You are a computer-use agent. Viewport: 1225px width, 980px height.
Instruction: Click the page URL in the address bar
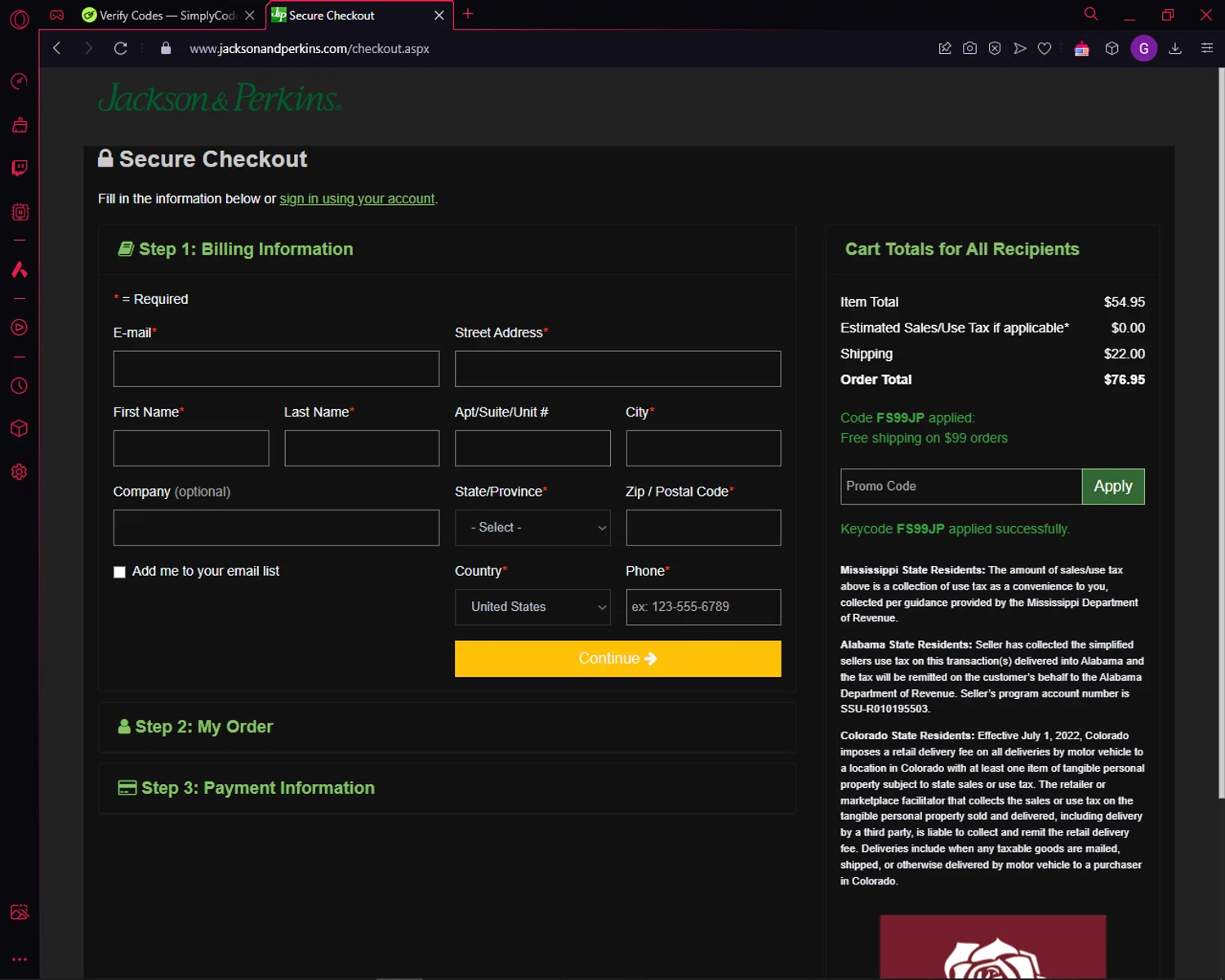(x=310, y=49)
